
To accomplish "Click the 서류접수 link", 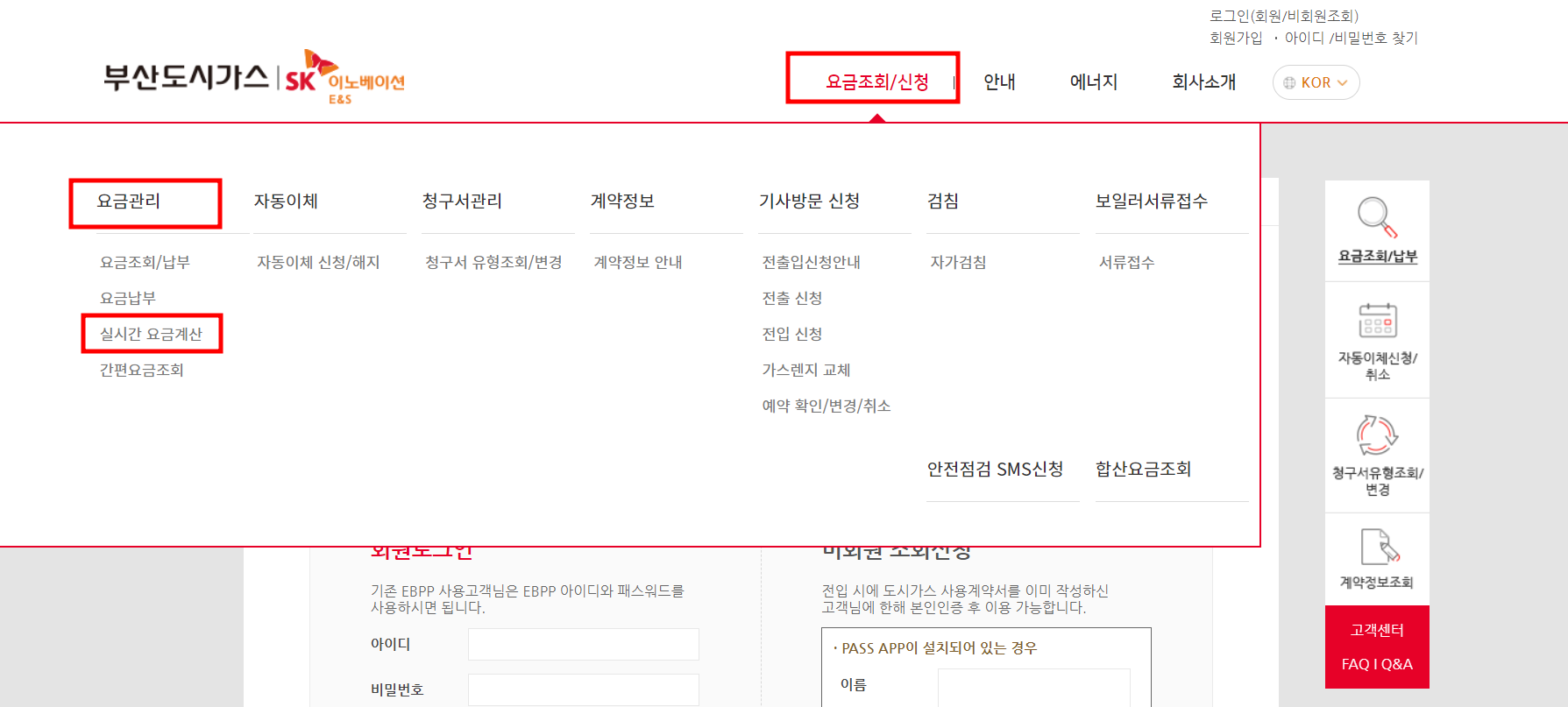I will [1127, 262].
